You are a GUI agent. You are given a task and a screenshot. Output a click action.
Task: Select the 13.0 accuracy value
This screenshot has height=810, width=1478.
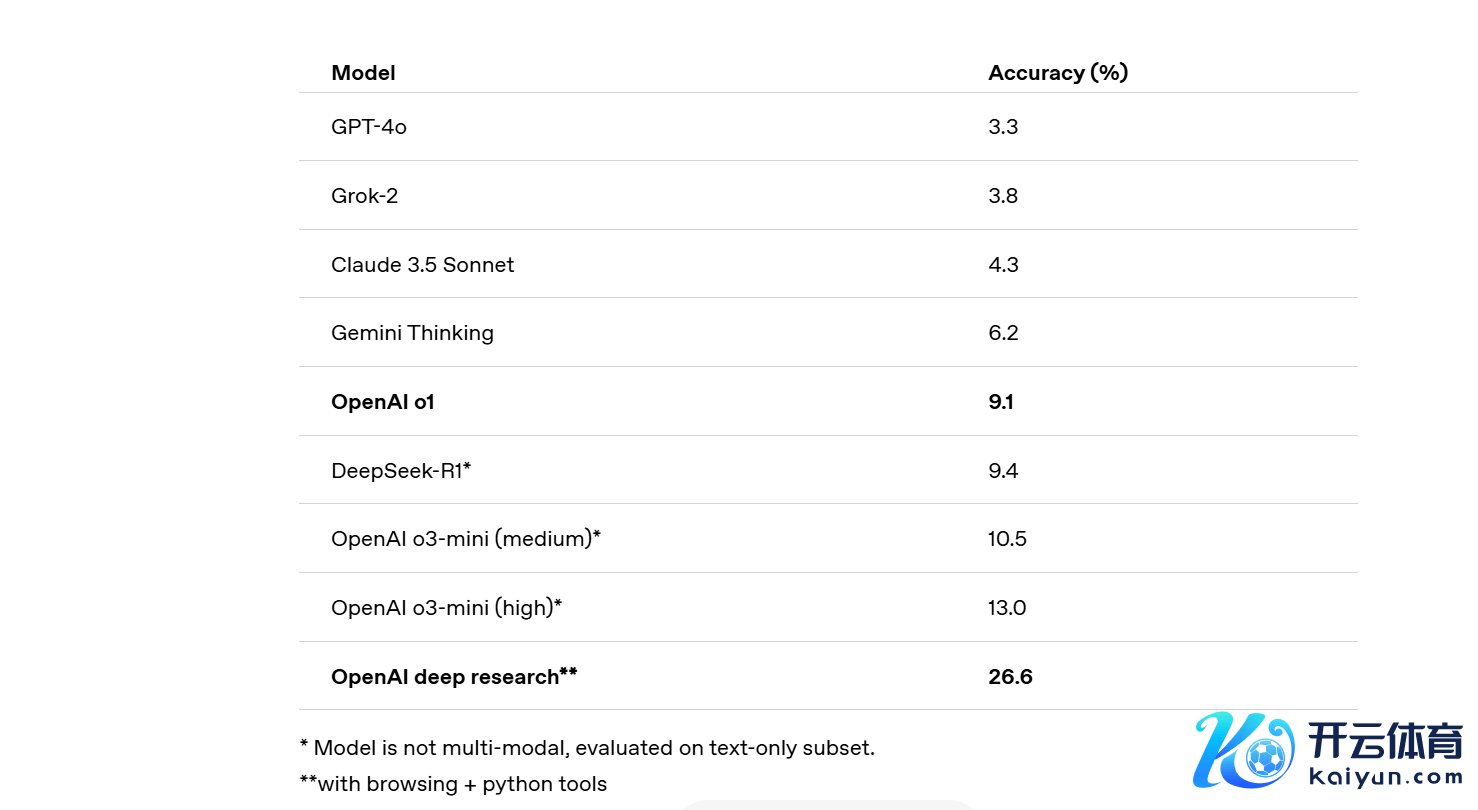pos(1007,608)
